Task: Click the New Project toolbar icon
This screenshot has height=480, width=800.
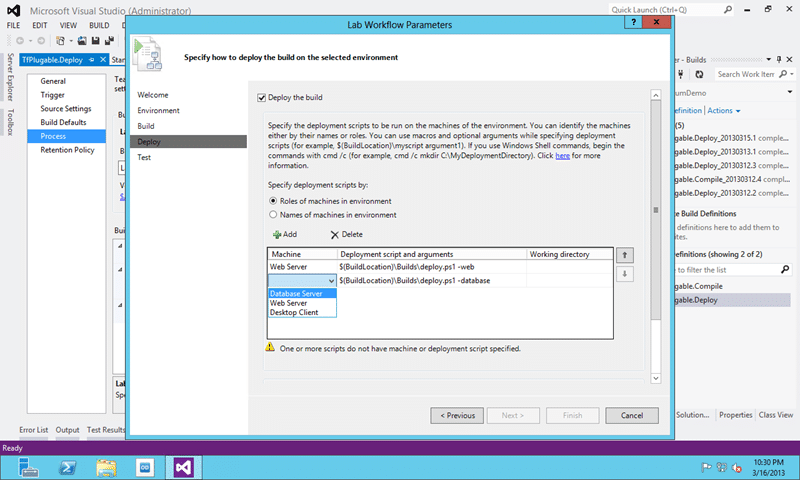Action: (60, 41)
